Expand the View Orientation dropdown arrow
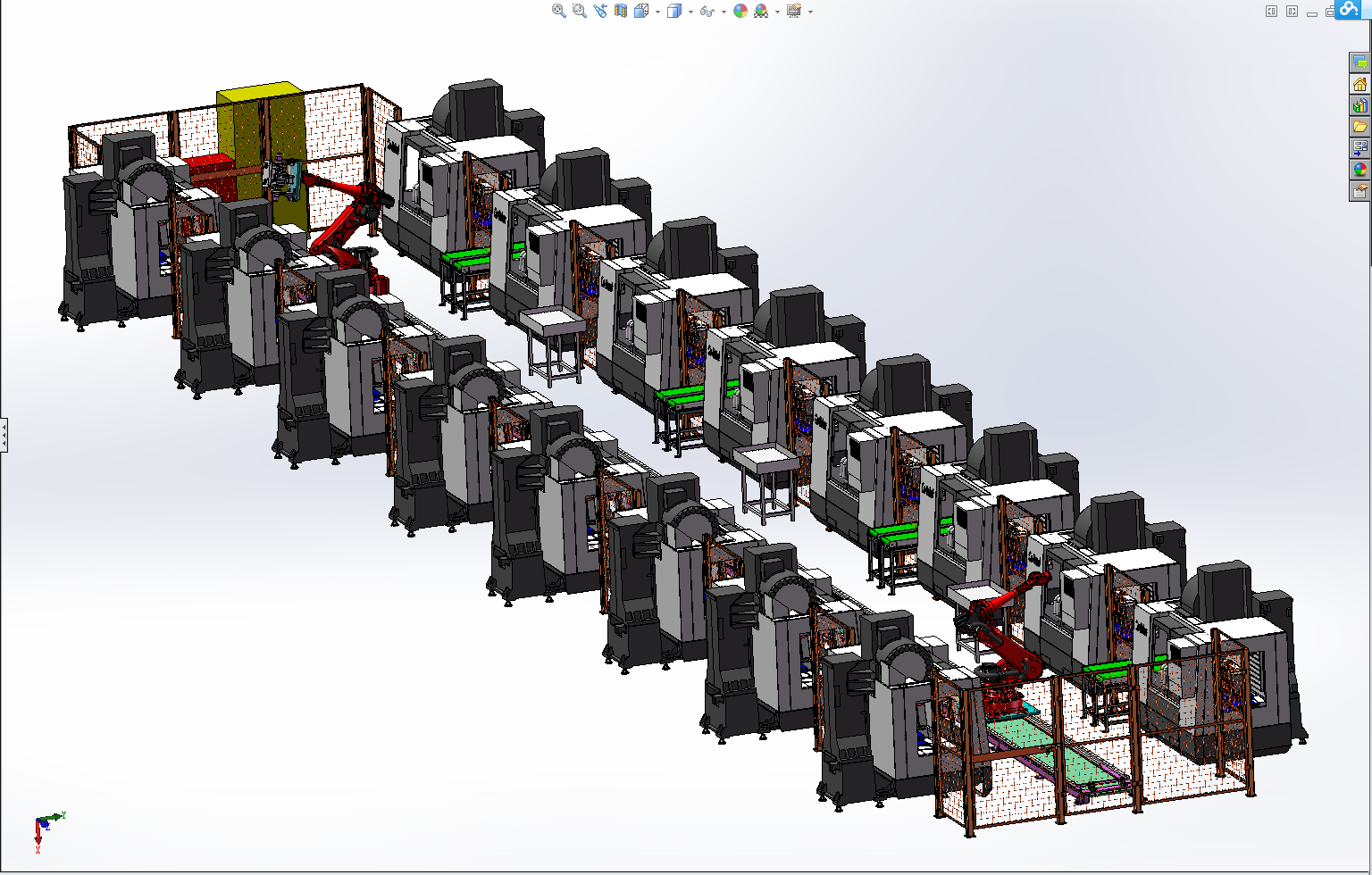 click(657, 12)
